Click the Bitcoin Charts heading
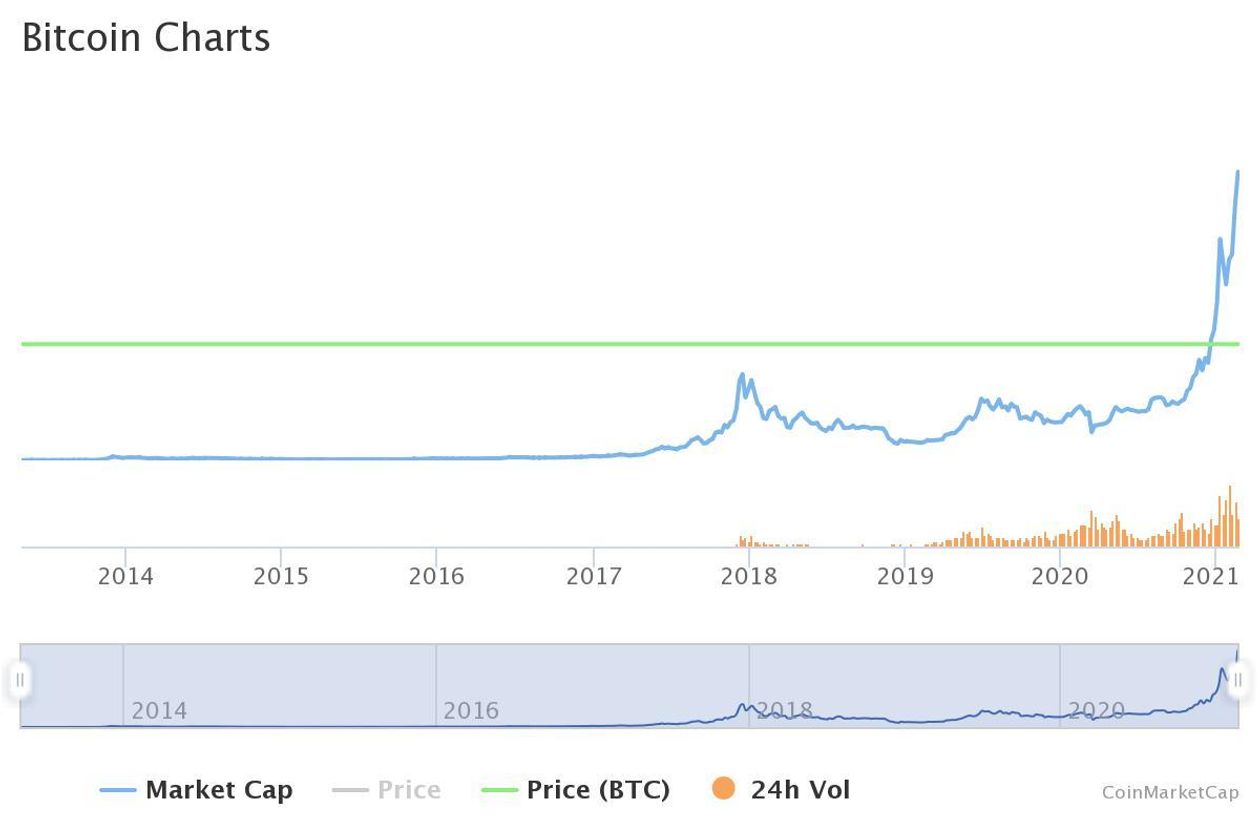The width and height of the screenshot is (1260, 840). 146,38
